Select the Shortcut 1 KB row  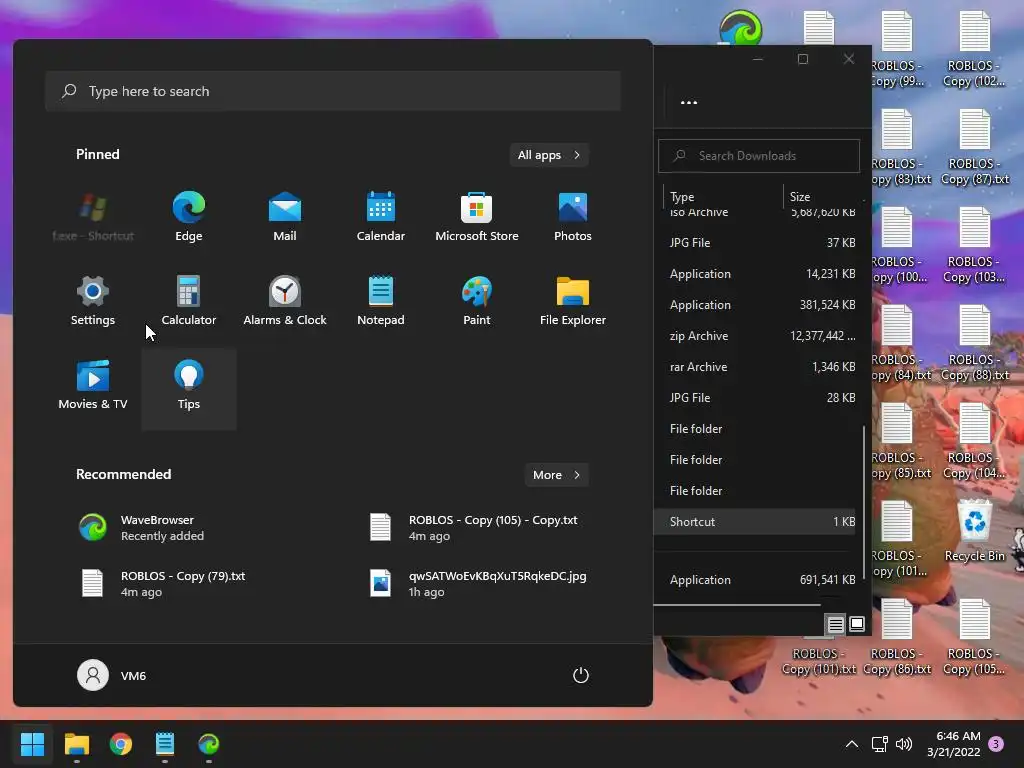click(755, 522)
